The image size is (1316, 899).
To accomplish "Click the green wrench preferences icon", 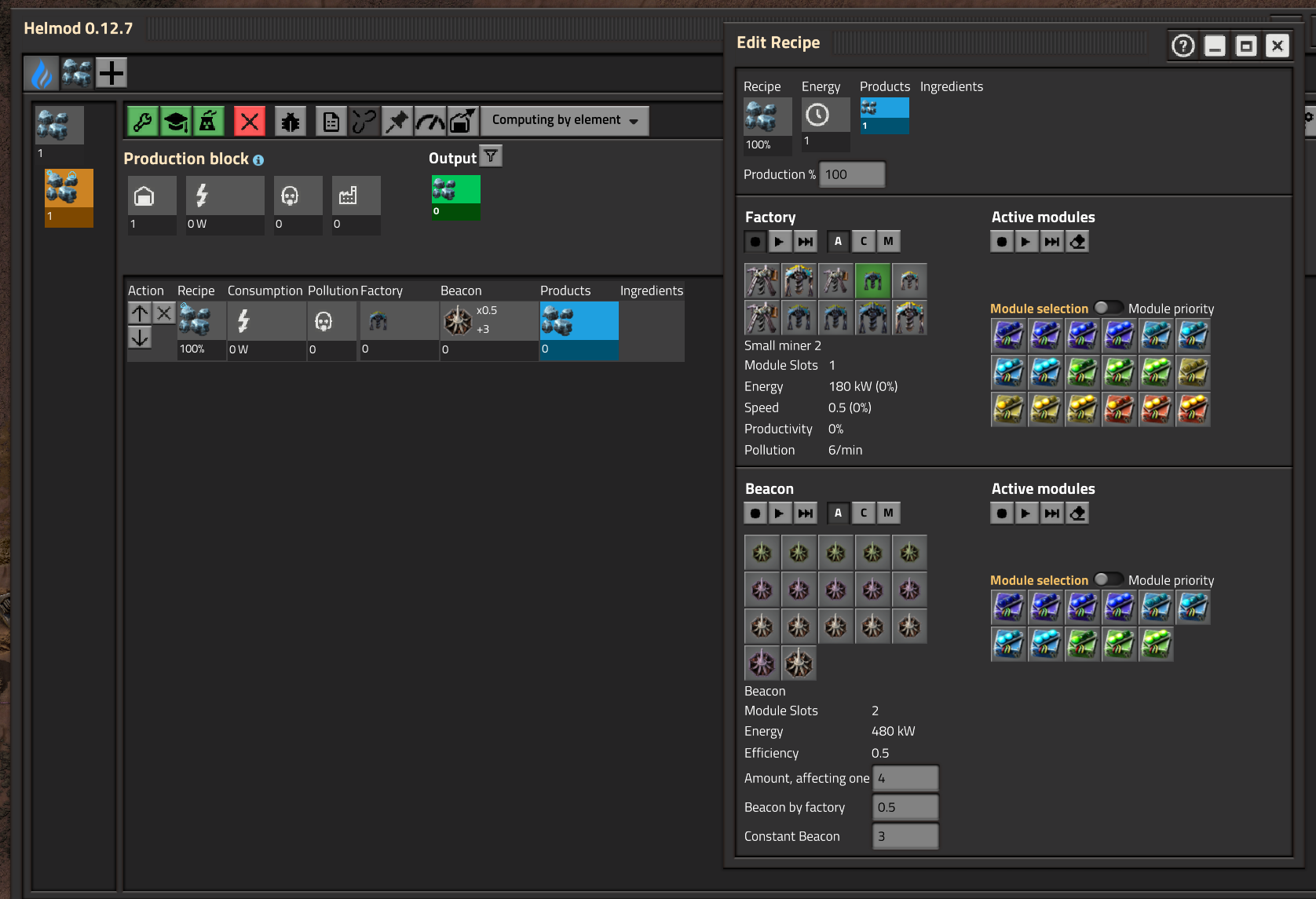I will pos(142,122).
